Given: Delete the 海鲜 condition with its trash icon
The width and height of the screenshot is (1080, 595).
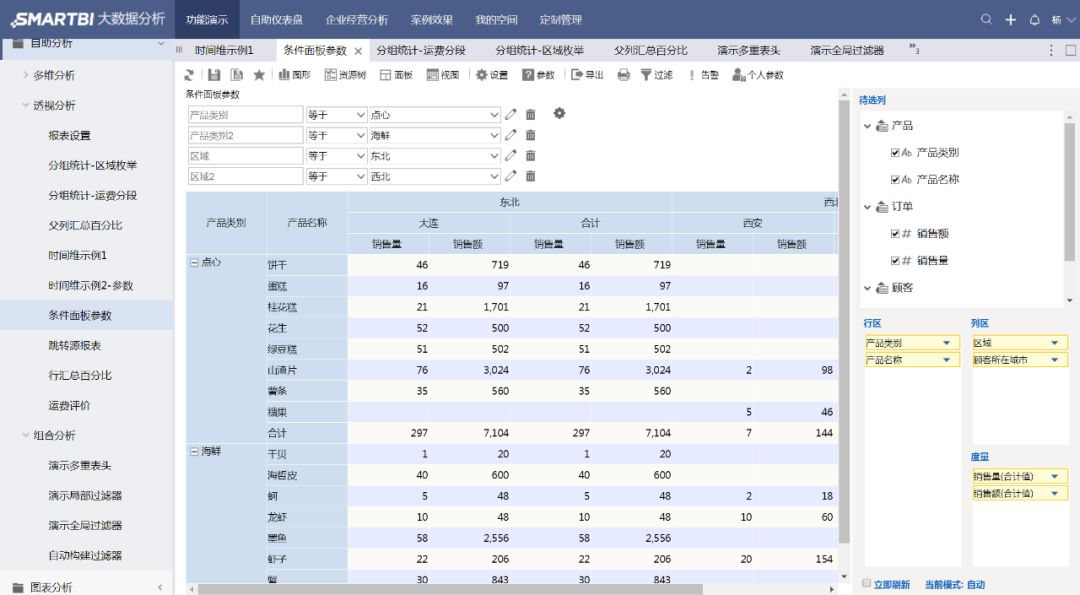Looking at the screenshot, I should 530,135.
